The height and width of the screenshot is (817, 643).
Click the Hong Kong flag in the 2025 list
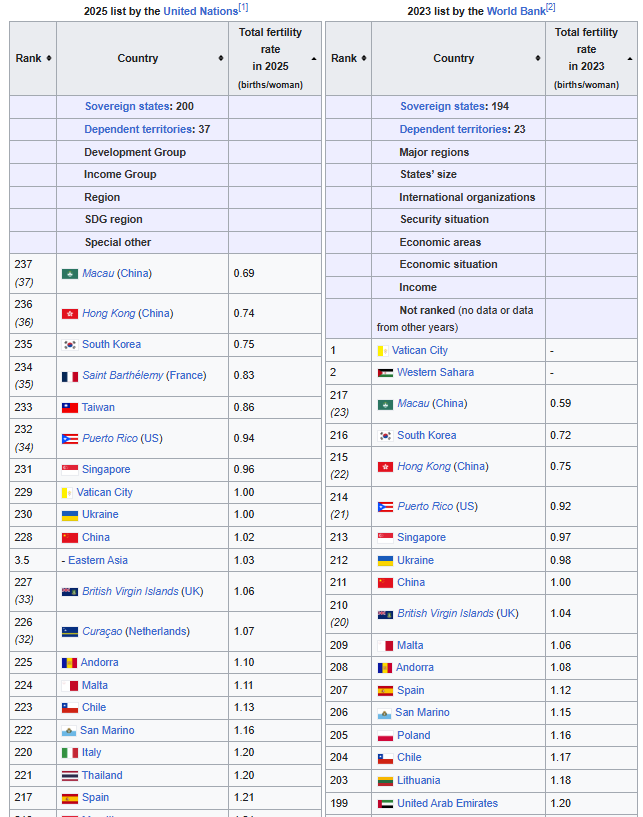(70, 314)
